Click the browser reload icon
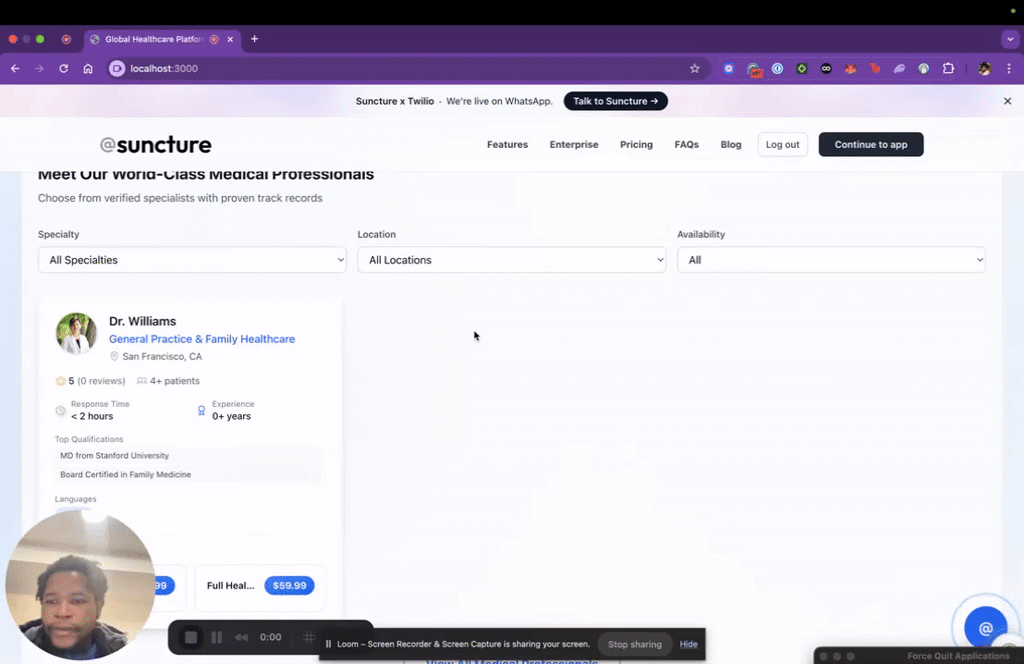The width and height of the screenshot is (1024, 664). (63, 69)
